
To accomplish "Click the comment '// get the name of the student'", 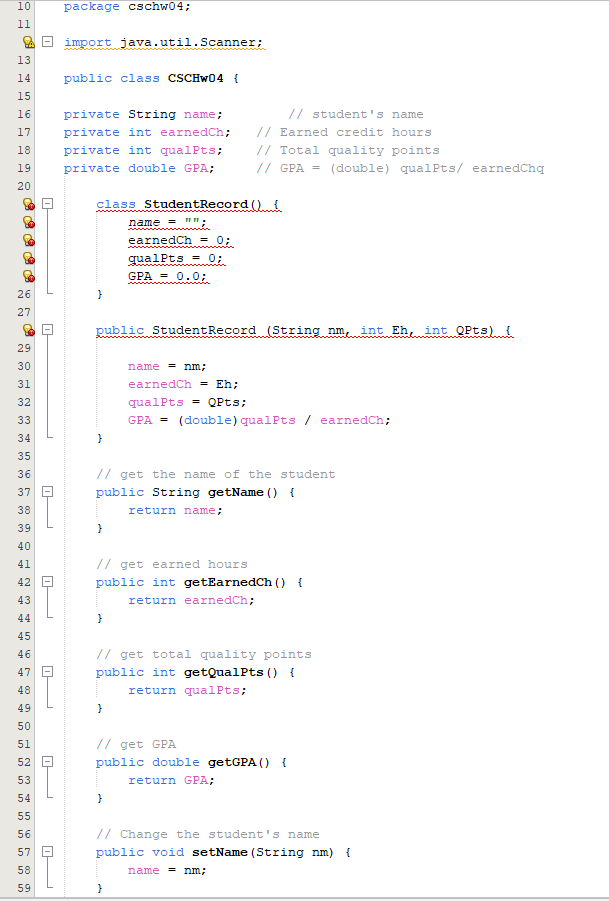I will (215, 475).
